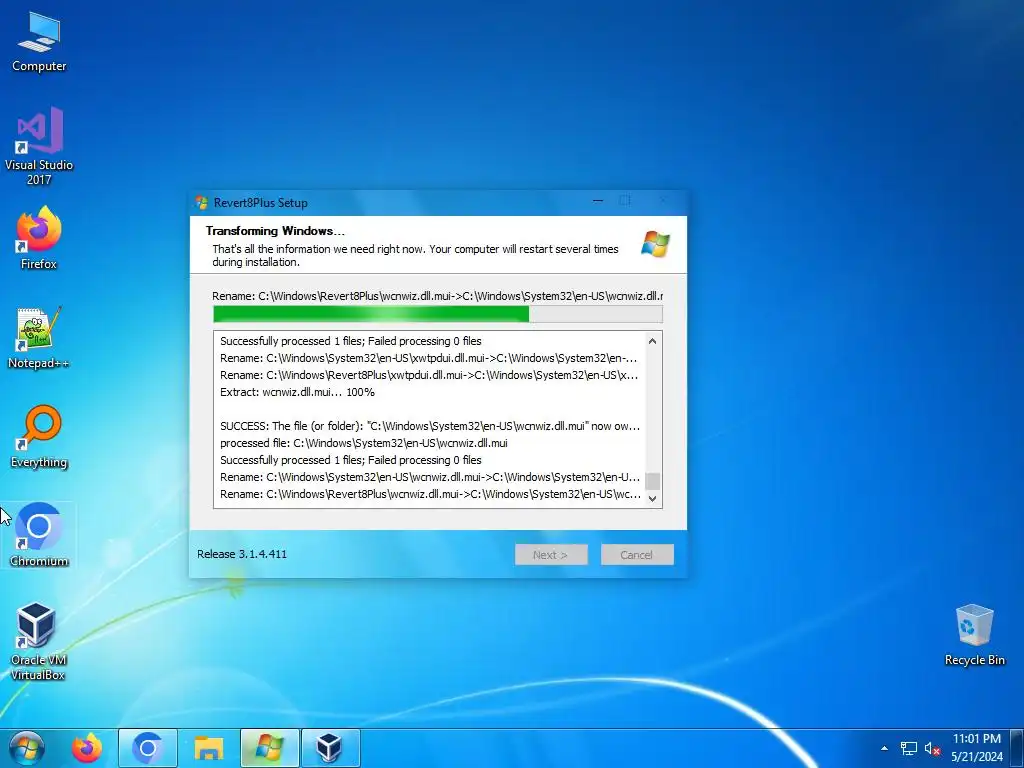Click the 5/21/2024 date in tray
The width and height of the screenshot is (1024, 768).
click(976, 757)
